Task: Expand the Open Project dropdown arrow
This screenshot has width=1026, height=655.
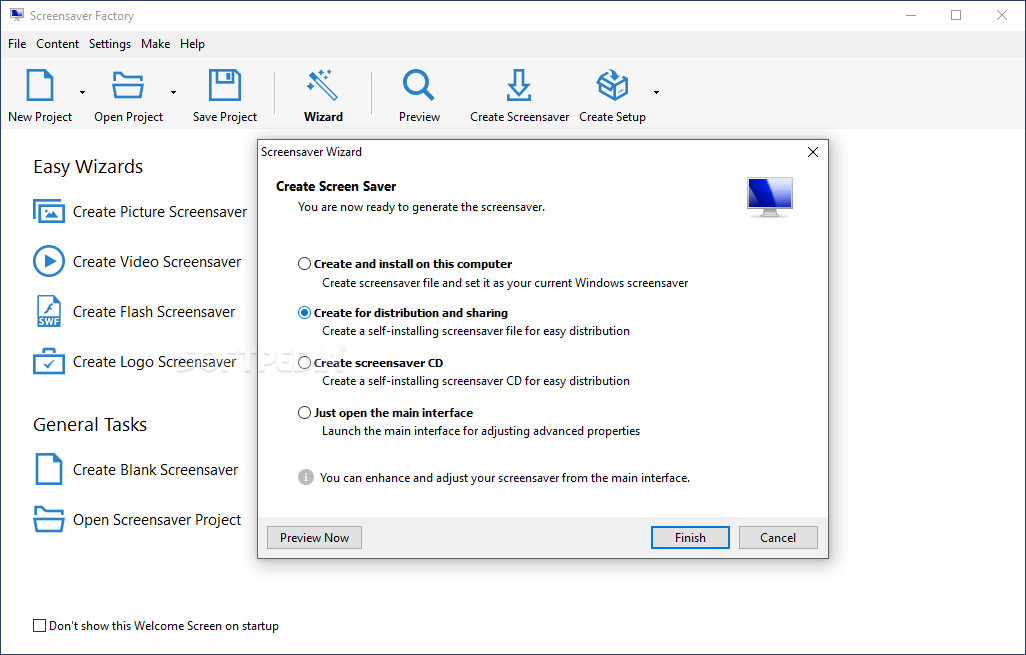Action: click(173, 92)
